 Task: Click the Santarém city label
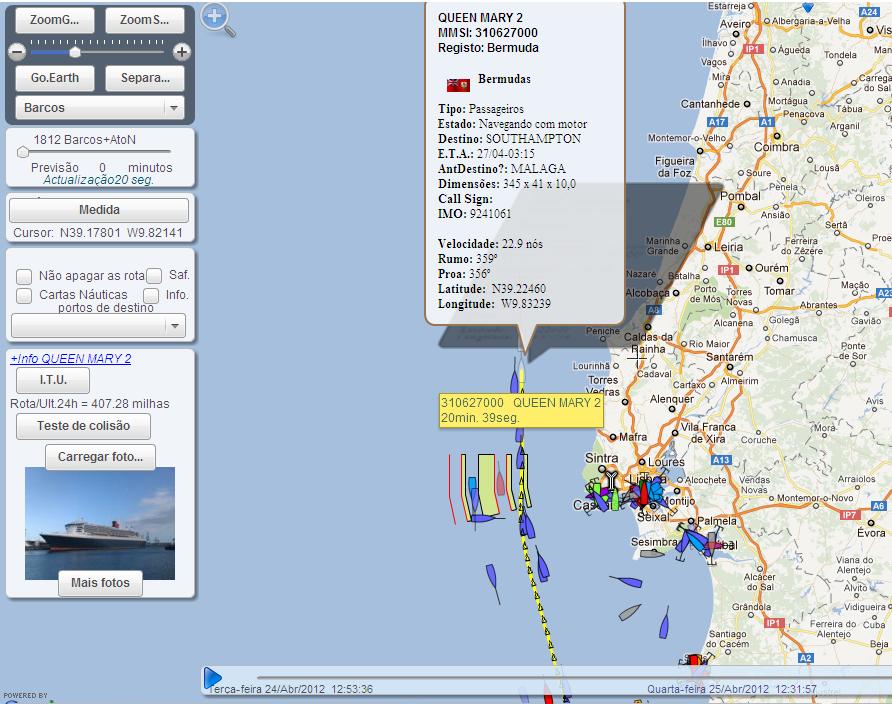pyautogui.click(x=729, y=357)
